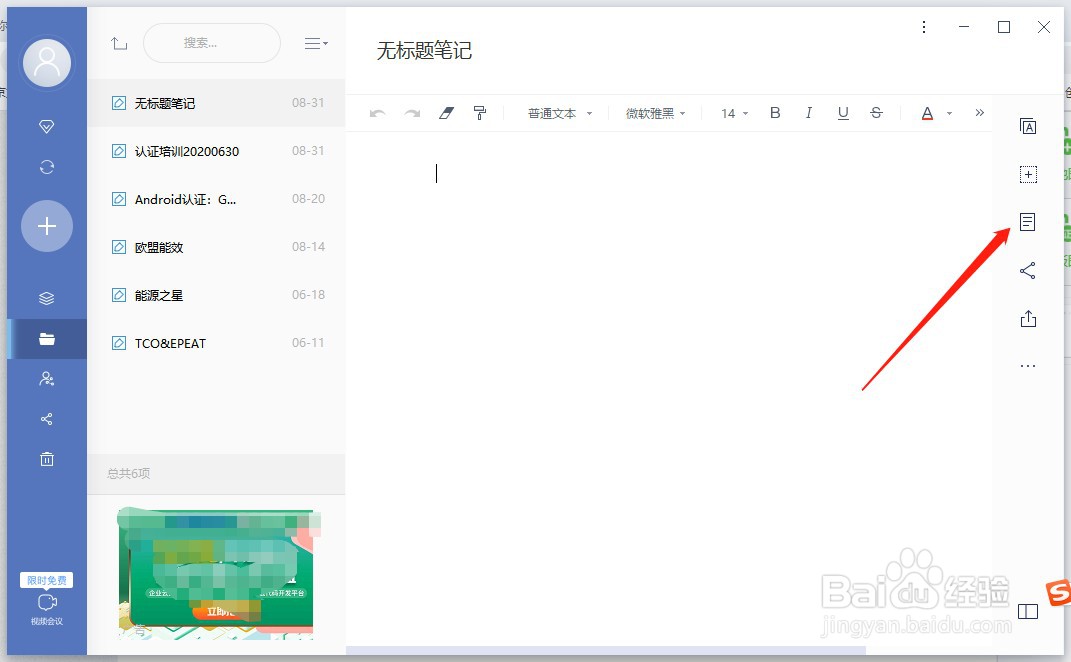Toggle strikethrough formatting
Viewport: 1071px width, 662px height.
[x=877, y=113]
